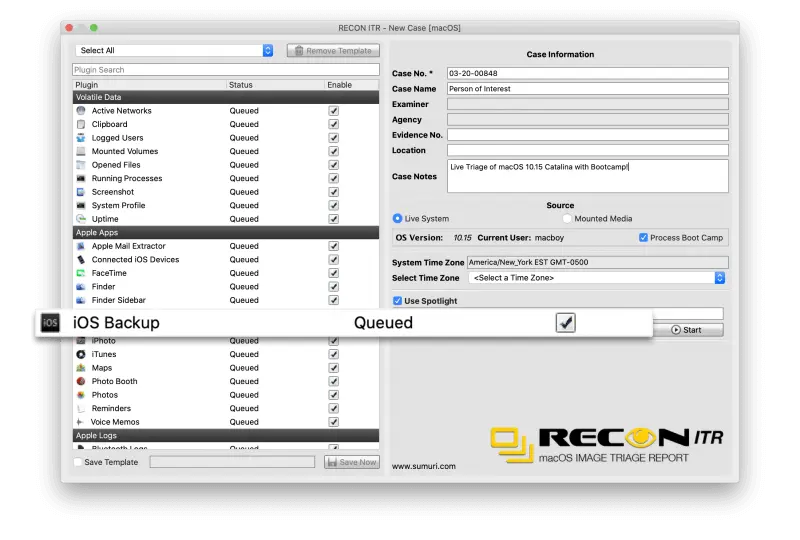800x540 pixels.
Task: Click the Connected iOS Devices icon
Action: click(81, 259)
